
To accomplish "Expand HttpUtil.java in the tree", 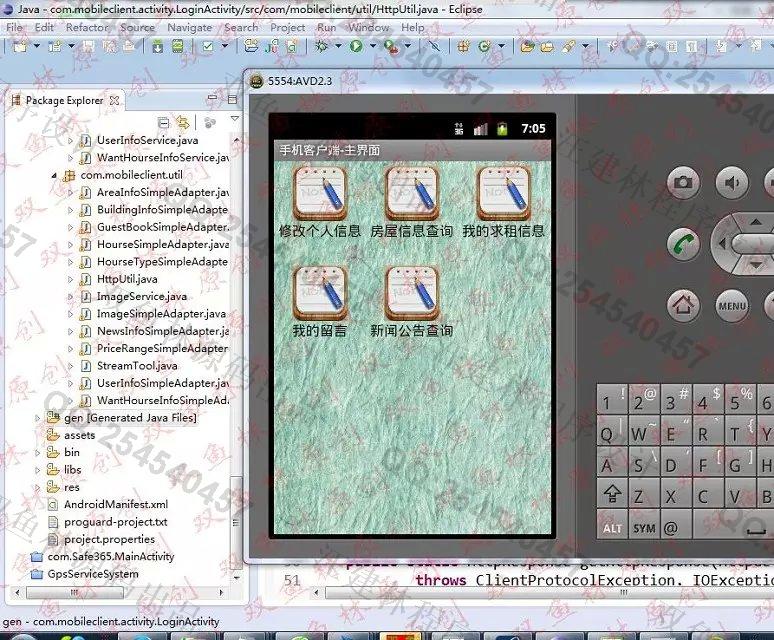I will (71, 279).
